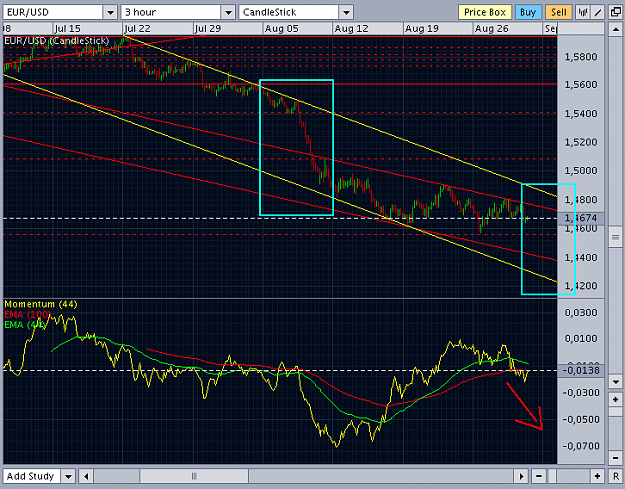Click the momentum value -0,0138 marker
The image size is (625, 489).
point(582,371)
